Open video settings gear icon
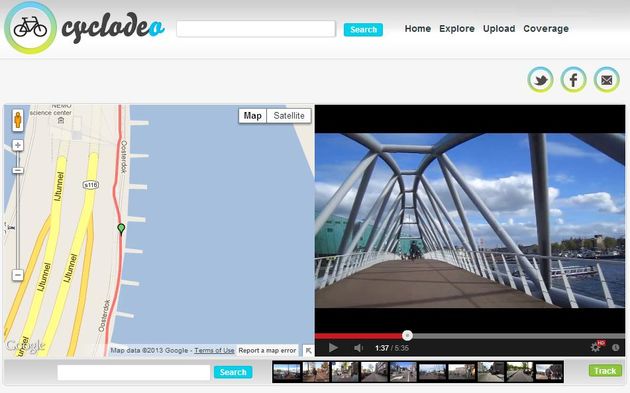630x393 pixels. [596, 347]
